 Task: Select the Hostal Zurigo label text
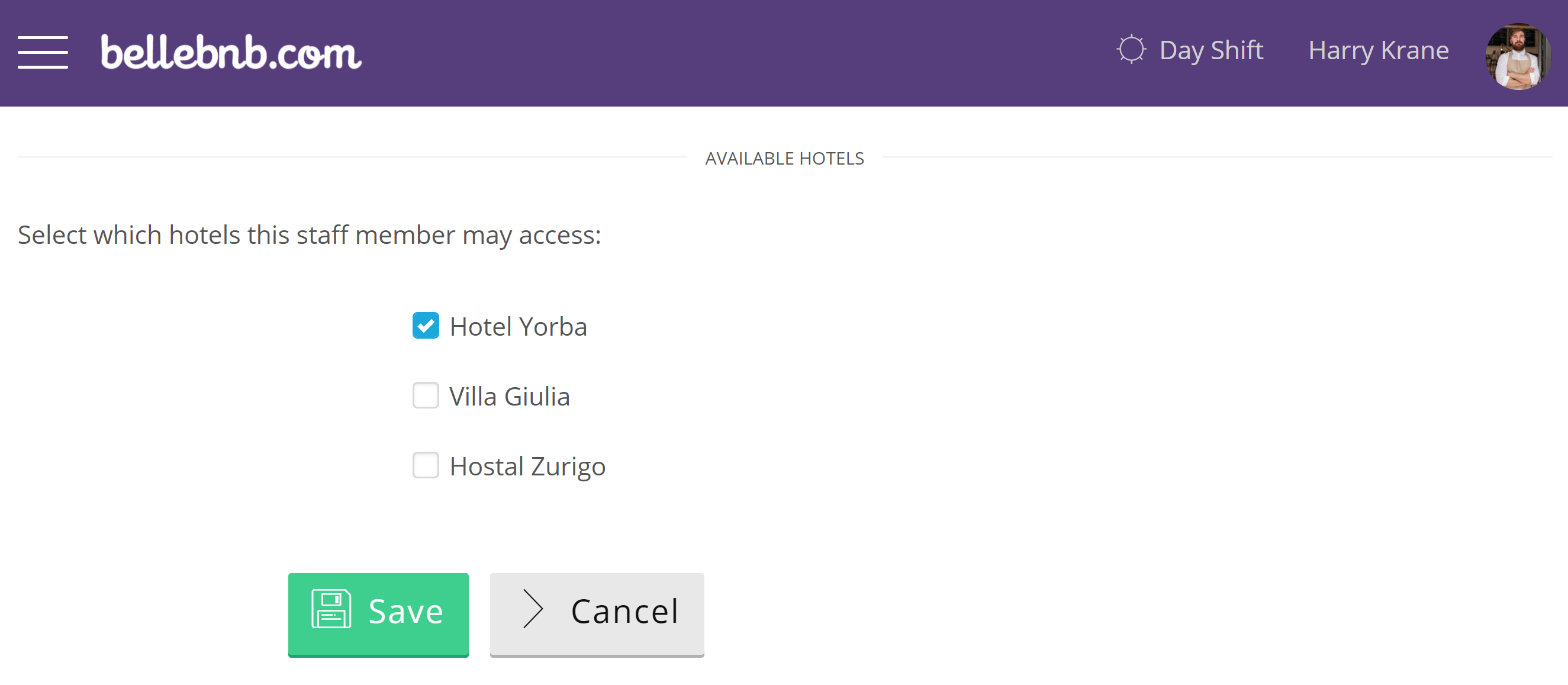pos(527,467)
